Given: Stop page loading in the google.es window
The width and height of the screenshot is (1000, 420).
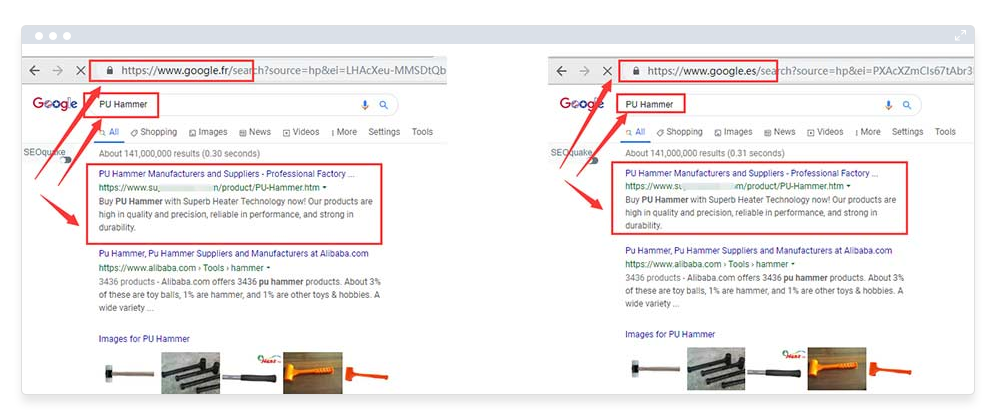Looking at the screenshot, I should pyautogui.click(x=608, y=71).
